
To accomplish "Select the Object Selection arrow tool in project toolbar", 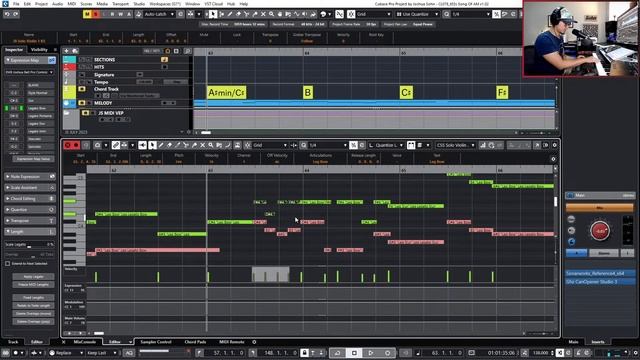I will click(x=213, y=14).
